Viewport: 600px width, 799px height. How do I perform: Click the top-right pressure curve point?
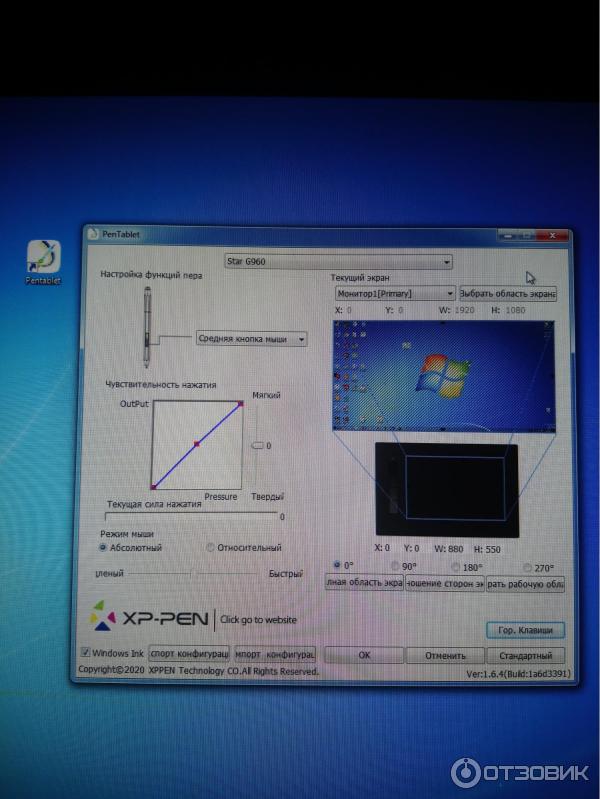pos(241,404)
